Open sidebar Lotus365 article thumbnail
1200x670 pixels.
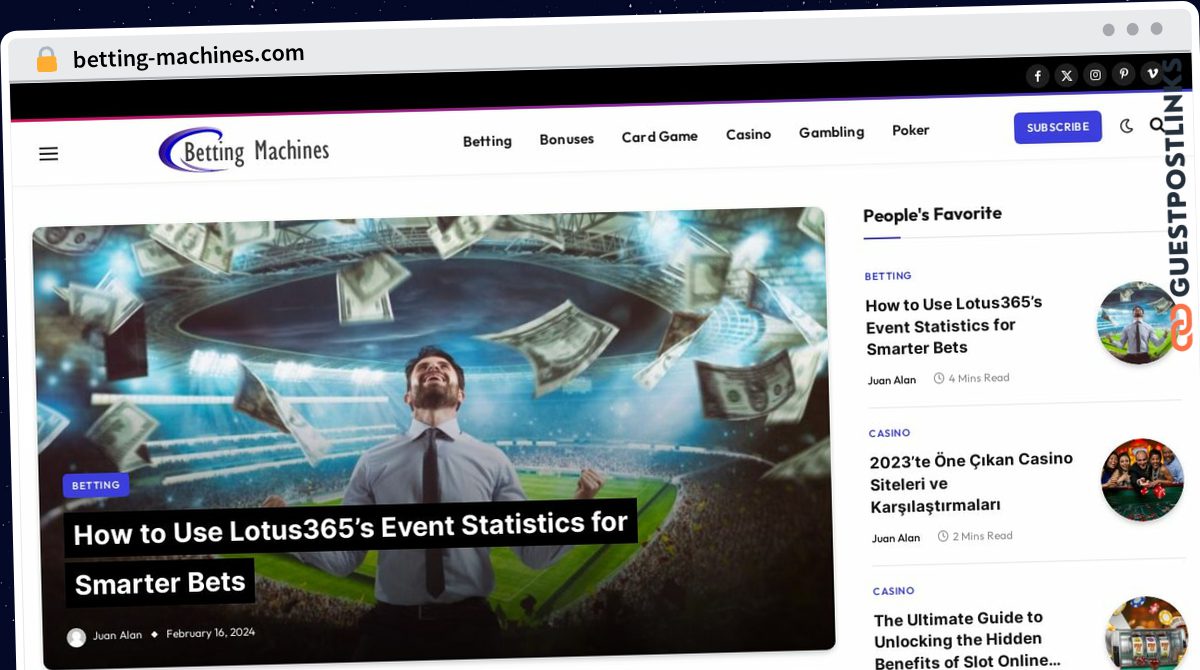(1137, 322)
